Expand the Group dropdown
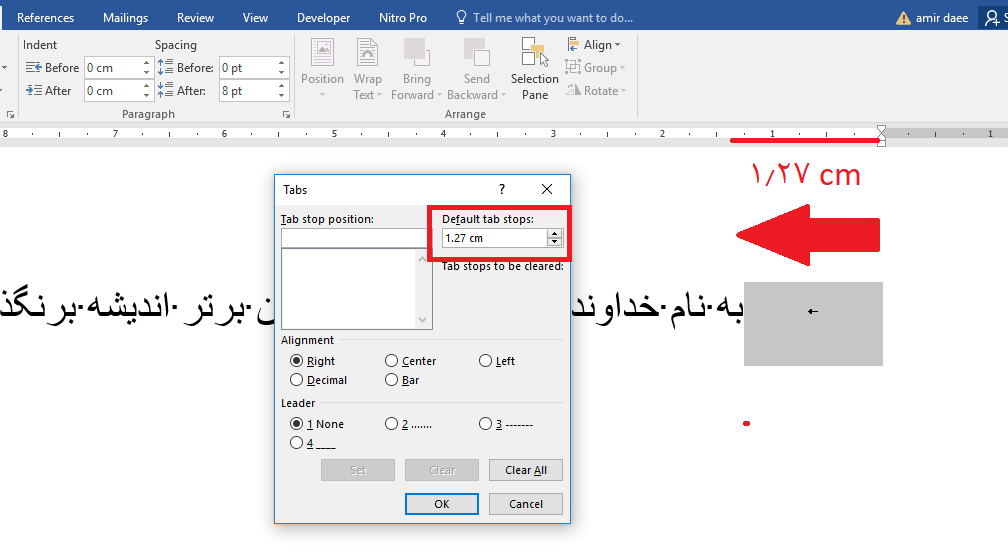 point(595,68)
